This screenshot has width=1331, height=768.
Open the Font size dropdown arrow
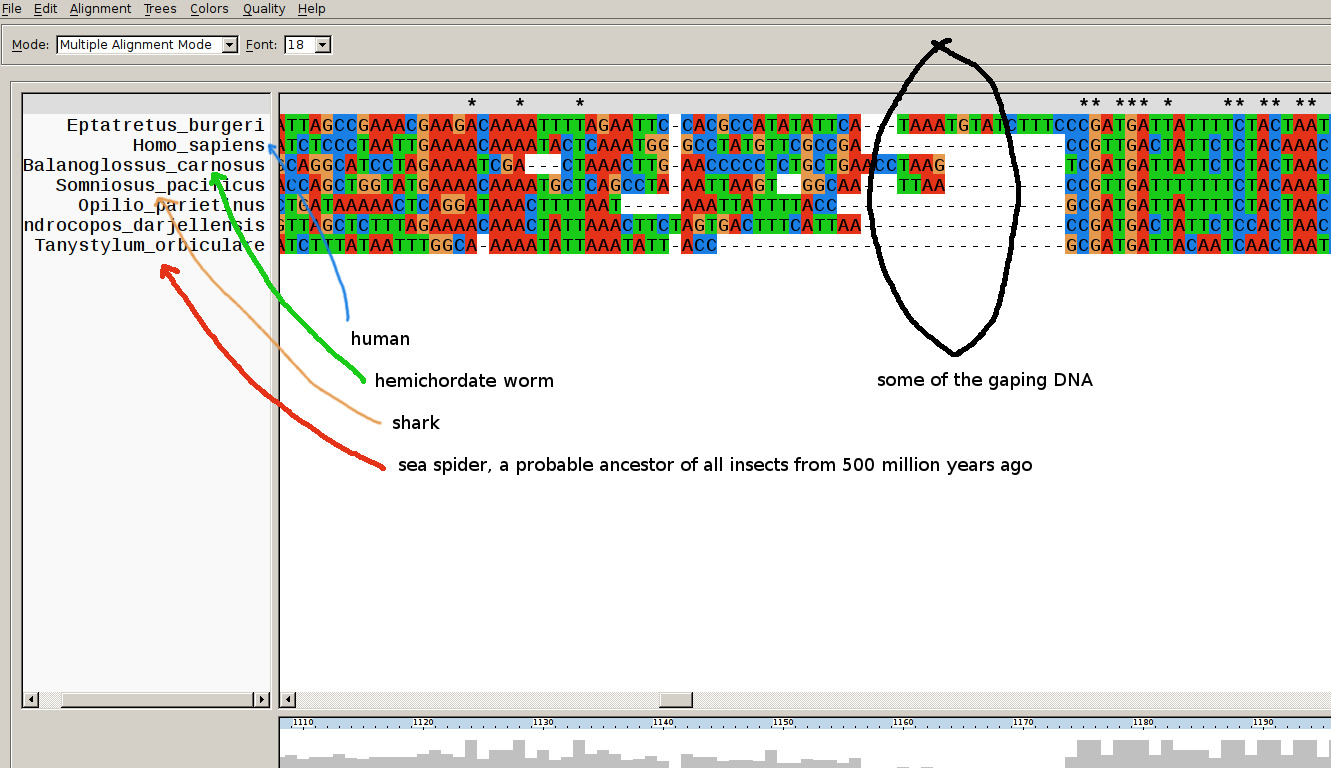pyautogui.click(x=322, y=45)
